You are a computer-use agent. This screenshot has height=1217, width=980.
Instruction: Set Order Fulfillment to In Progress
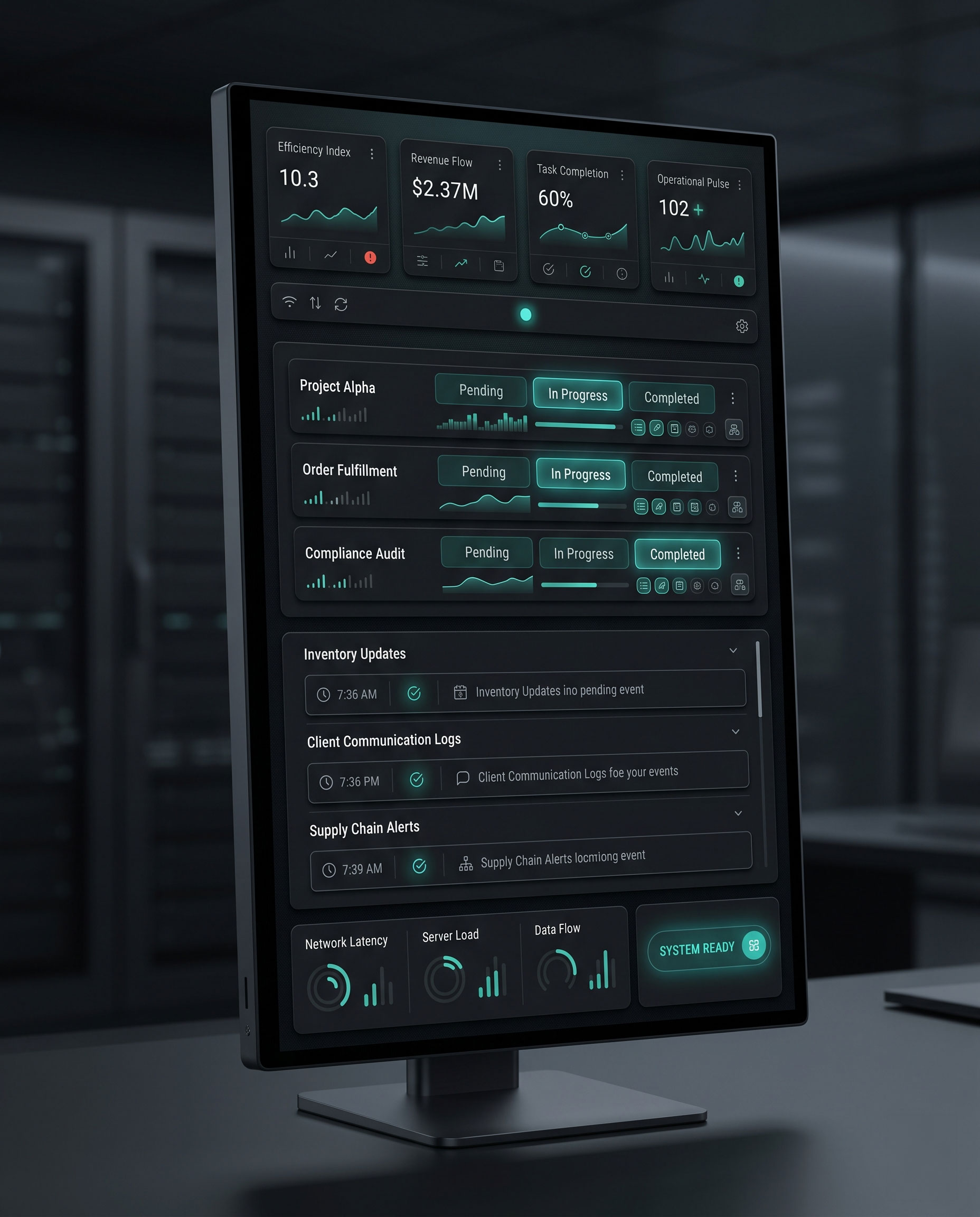pyautogui.click(x=580, y=474)
